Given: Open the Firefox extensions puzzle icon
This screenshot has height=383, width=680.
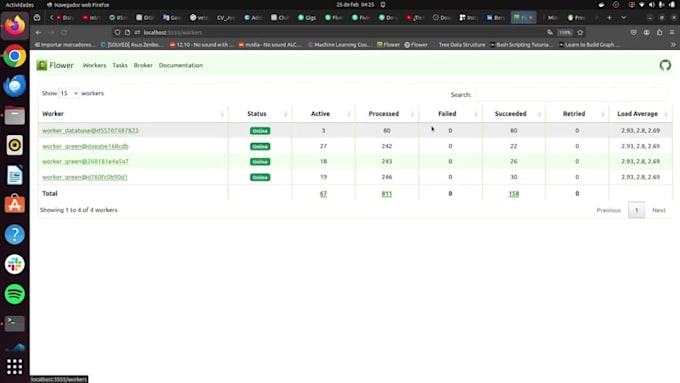Looking at the screenshot, I should (x=659, y=33).
